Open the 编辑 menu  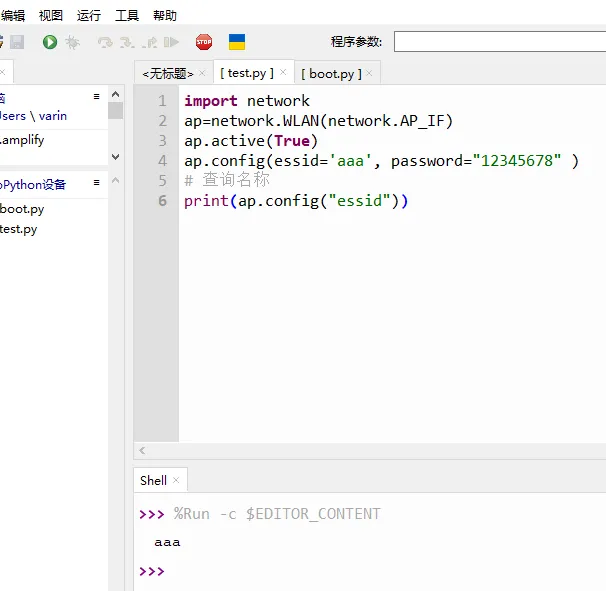[x=13, y=15]
